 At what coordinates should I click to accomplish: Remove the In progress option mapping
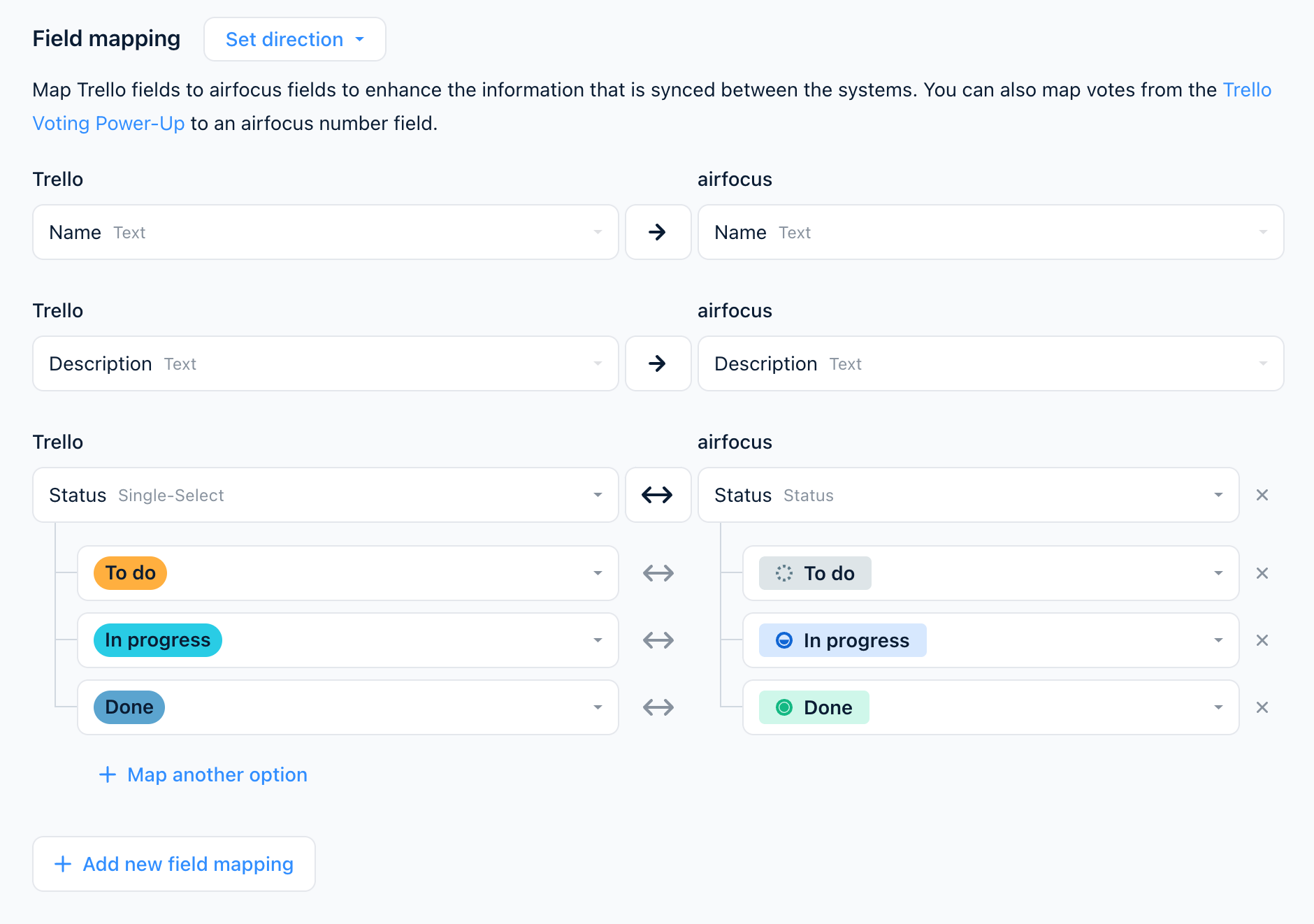(x=1262, y=640)
